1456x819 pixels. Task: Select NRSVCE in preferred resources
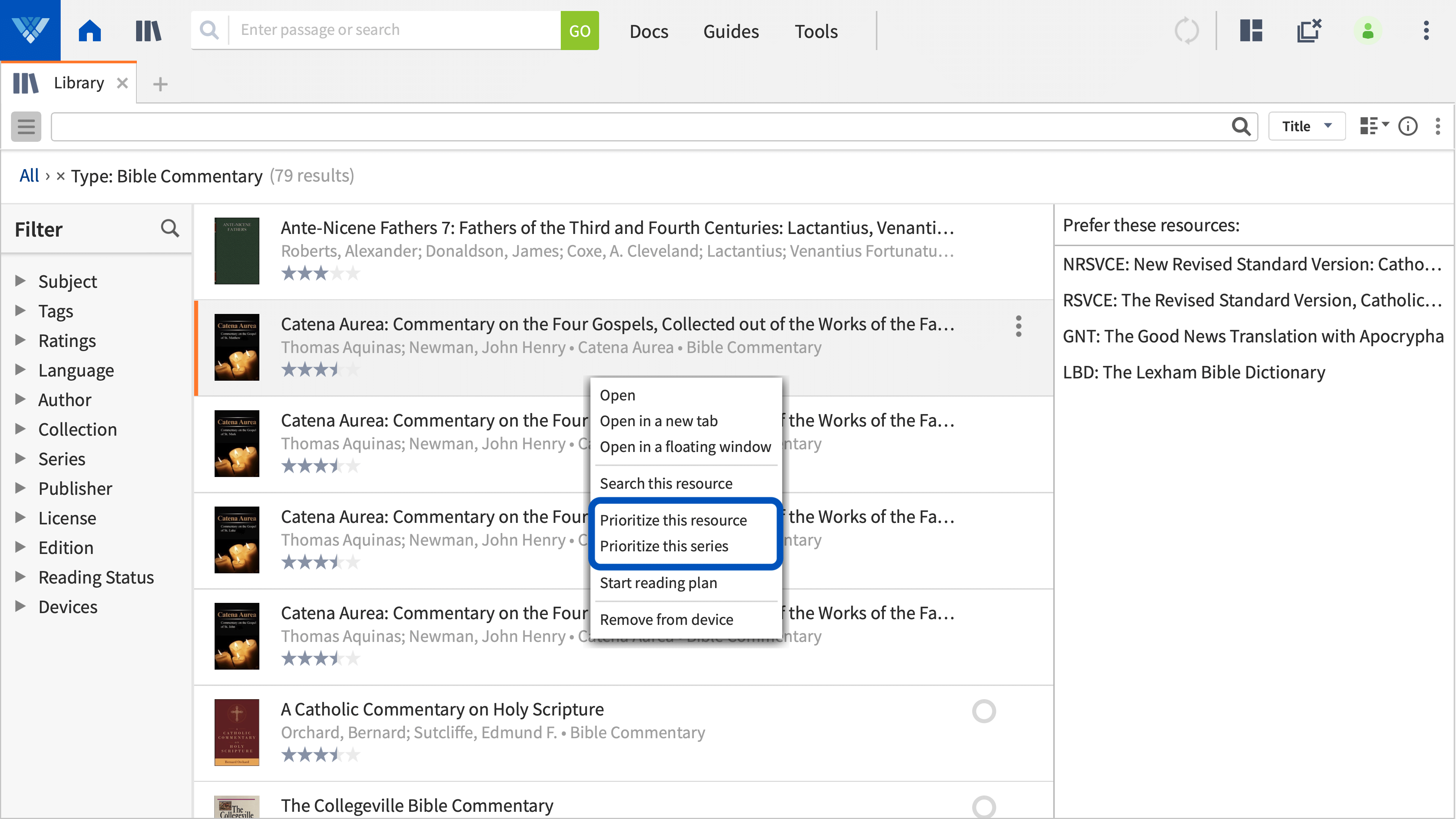[x=1252, y=264]
